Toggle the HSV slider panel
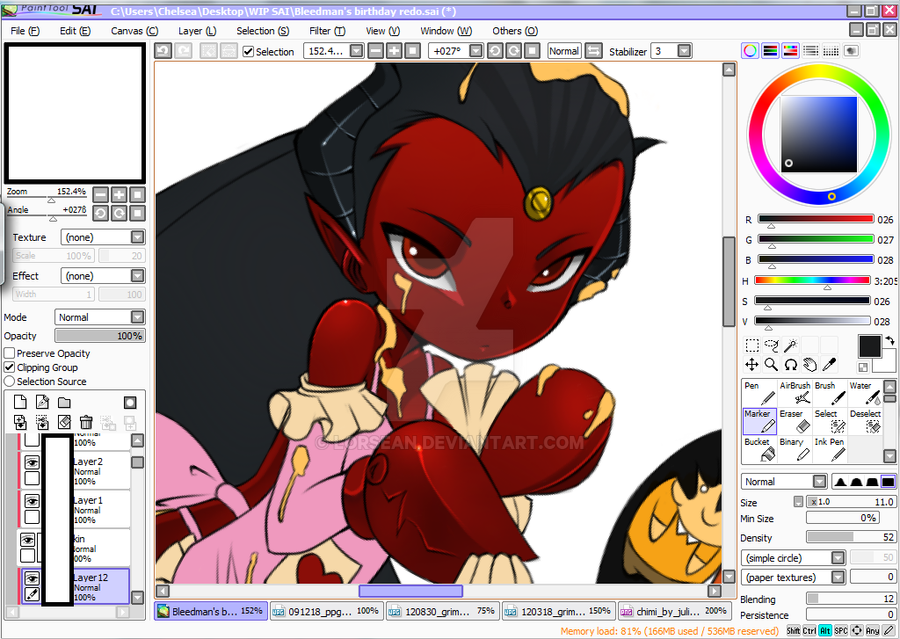The image size is (900, 639). pyautogui.click(x=790, y=51)
